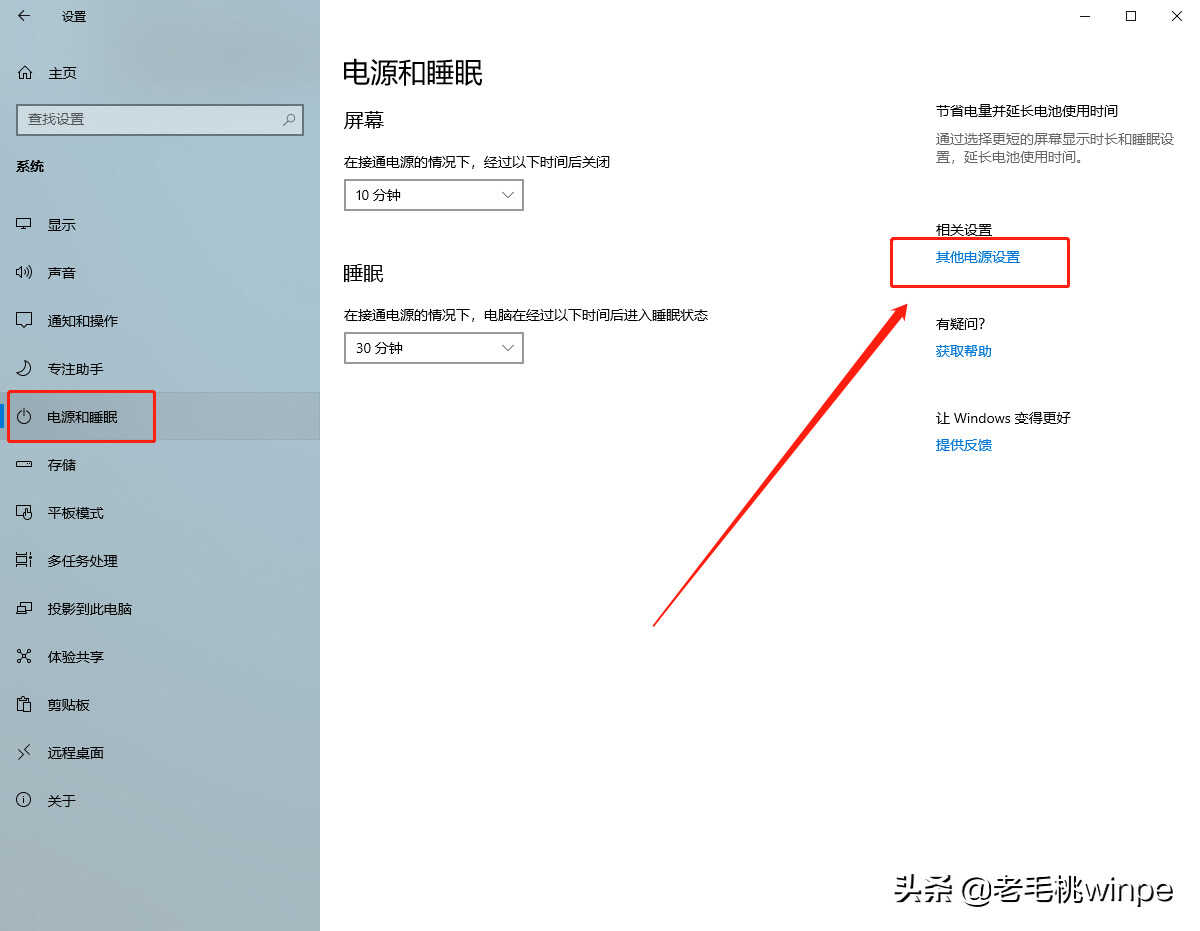Click the back arrow in Settings
The width and height of the screenshot is (1200, 931).
point(24,16)
